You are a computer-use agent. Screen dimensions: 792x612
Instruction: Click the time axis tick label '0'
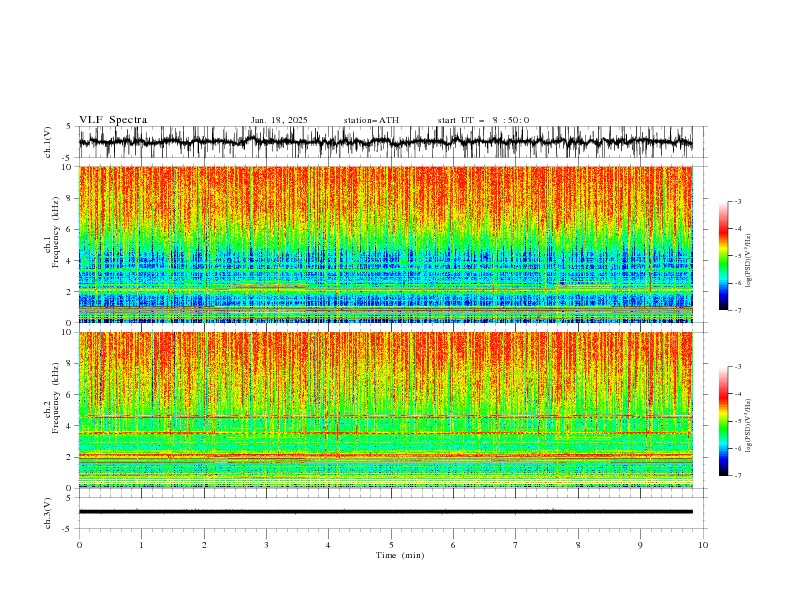[x=79, y=545]
